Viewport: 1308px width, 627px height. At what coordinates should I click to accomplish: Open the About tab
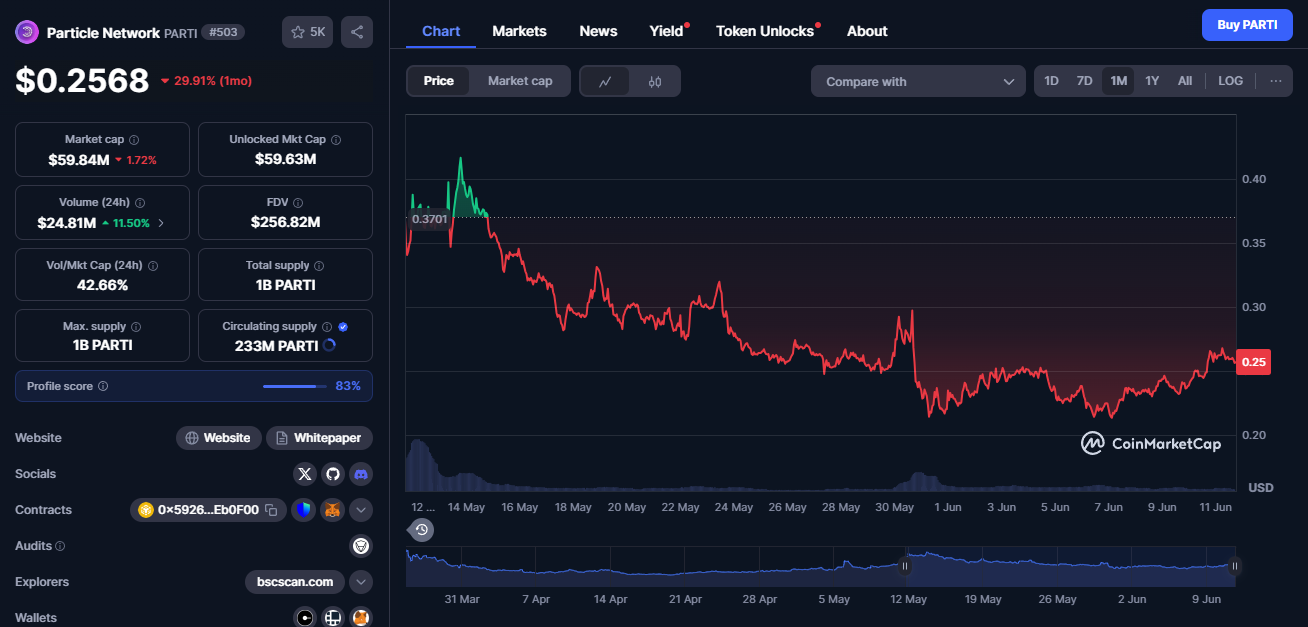[x=867, y=31]
